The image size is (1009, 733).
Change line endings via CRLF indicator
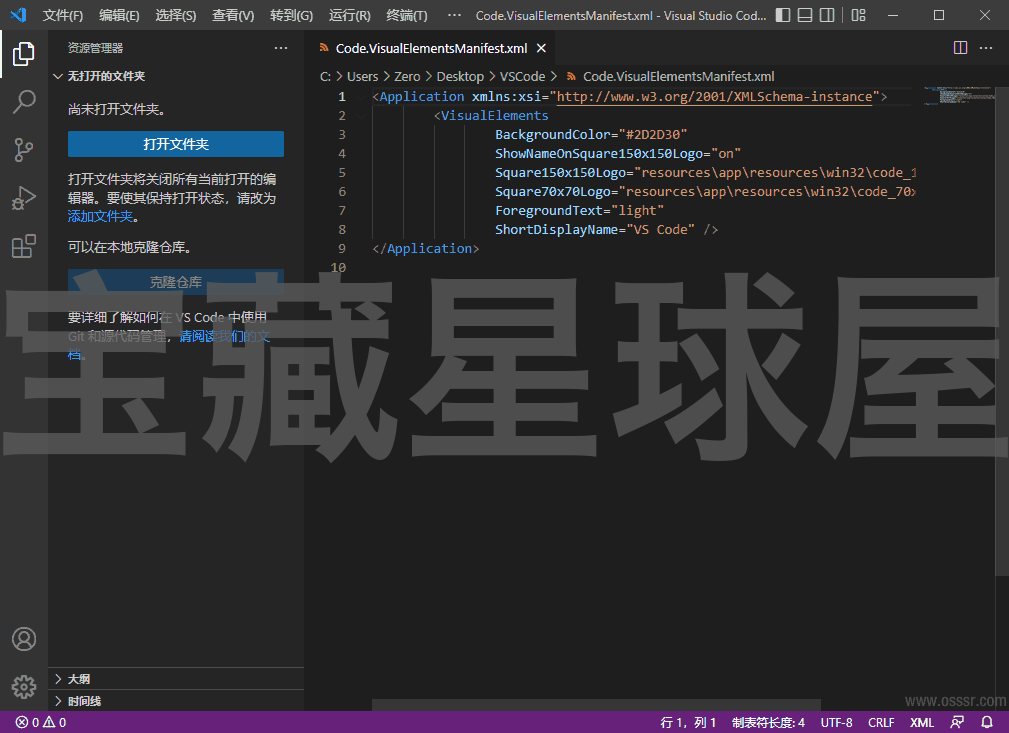pyautogui.click(x=881, y=723)
